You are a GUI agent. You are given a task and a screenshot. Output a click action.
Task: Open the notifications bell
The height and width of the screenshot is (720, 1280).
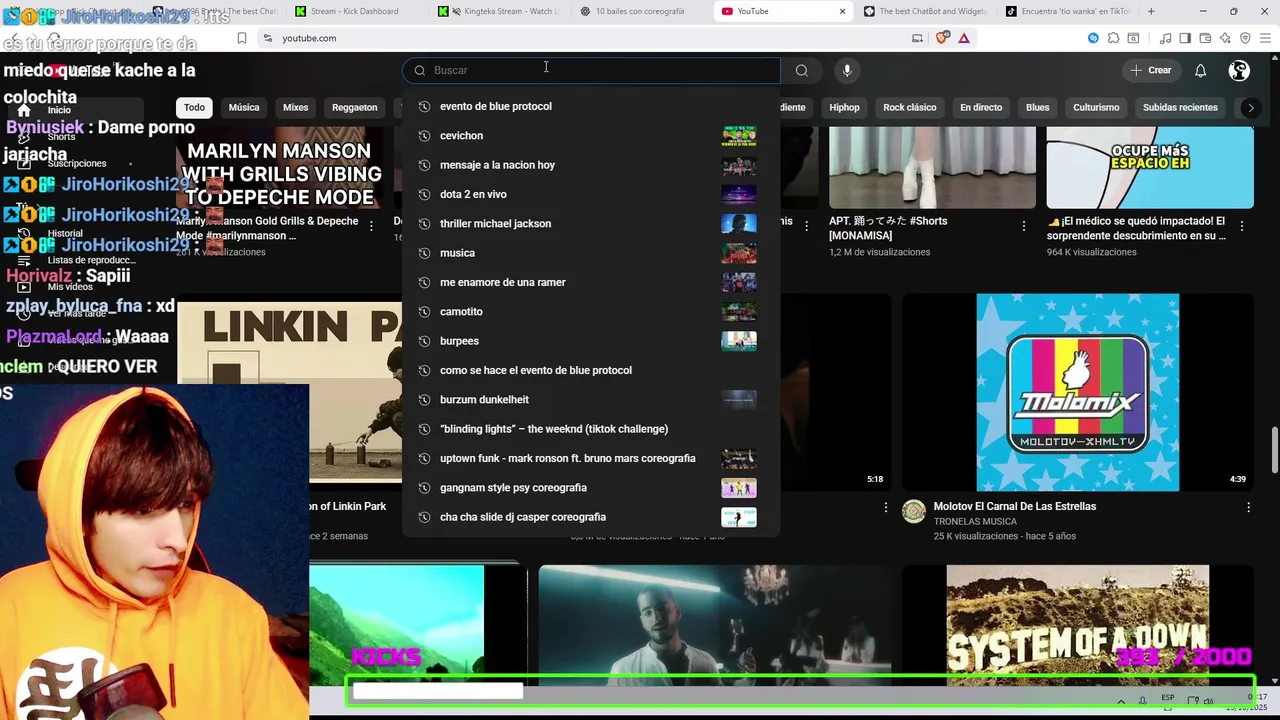click(x=1200, y=70)
